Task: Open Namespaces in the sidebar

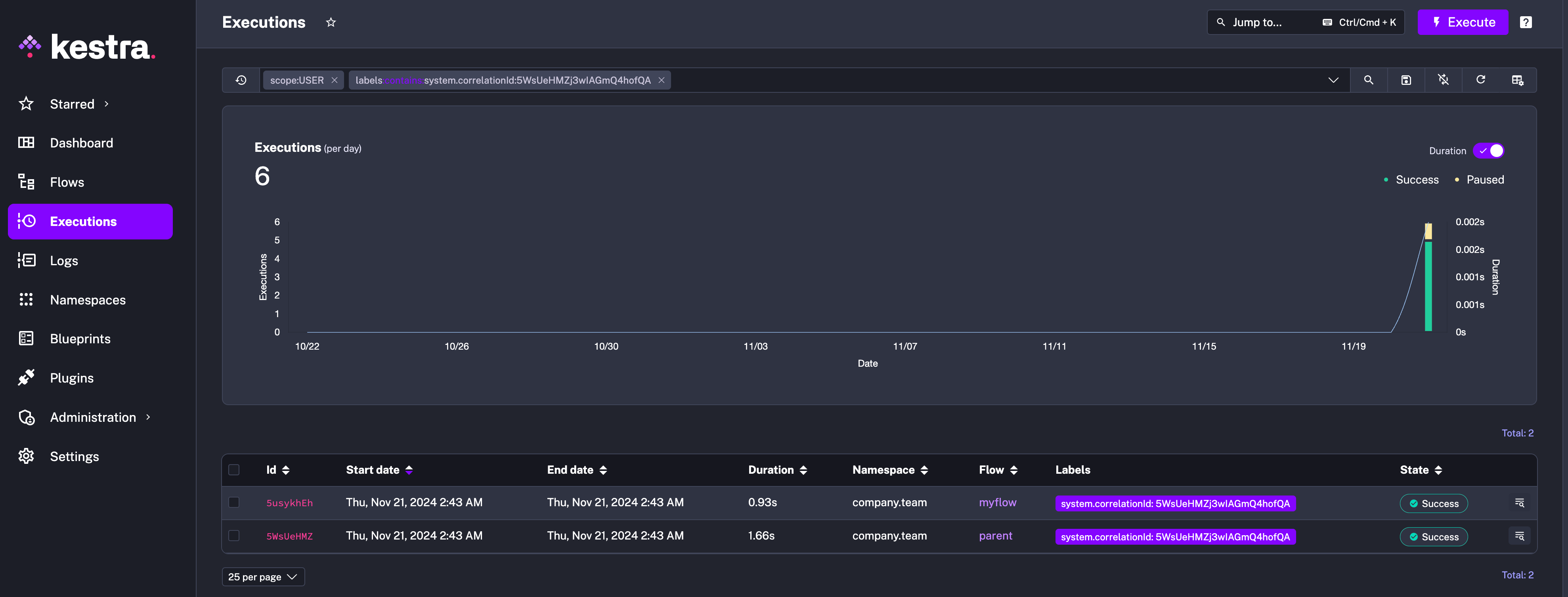Action: [88, 299]
